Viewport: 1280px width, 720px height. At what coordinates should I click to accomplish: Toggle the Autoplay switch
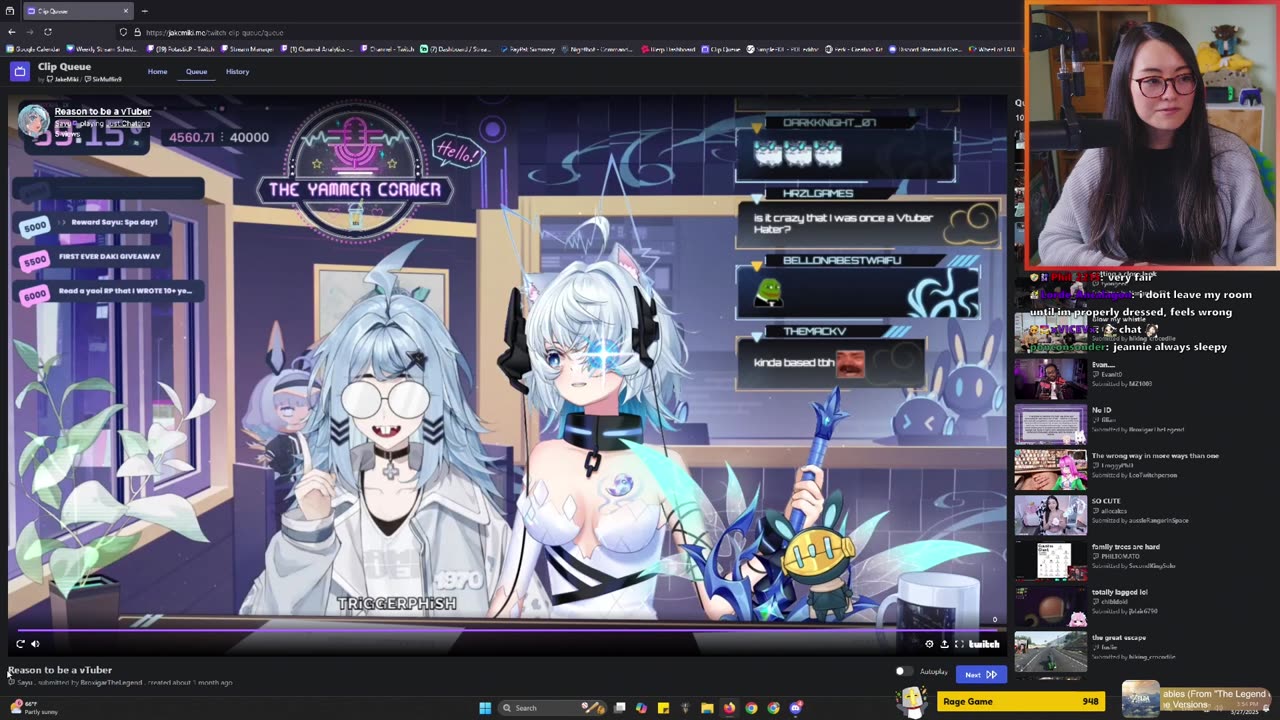[x=903, y=672]
